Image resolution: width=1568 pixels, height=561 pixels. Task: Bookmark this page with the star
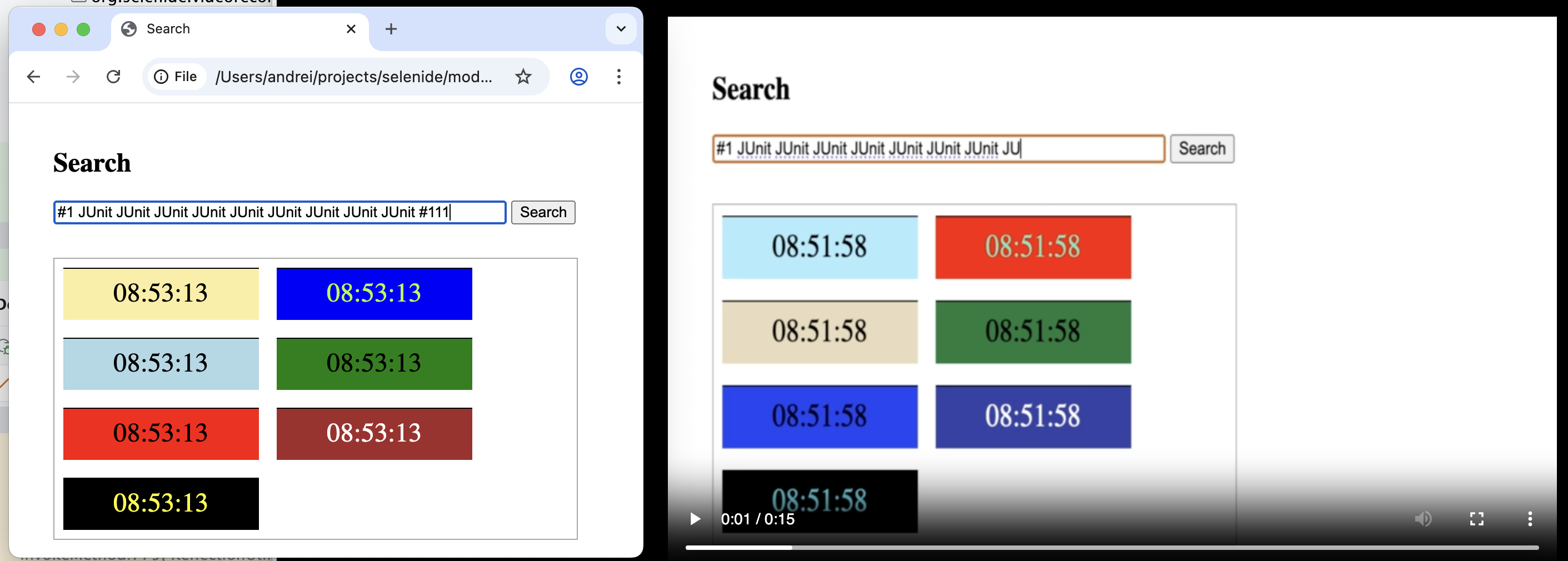[x=523, y=77]
